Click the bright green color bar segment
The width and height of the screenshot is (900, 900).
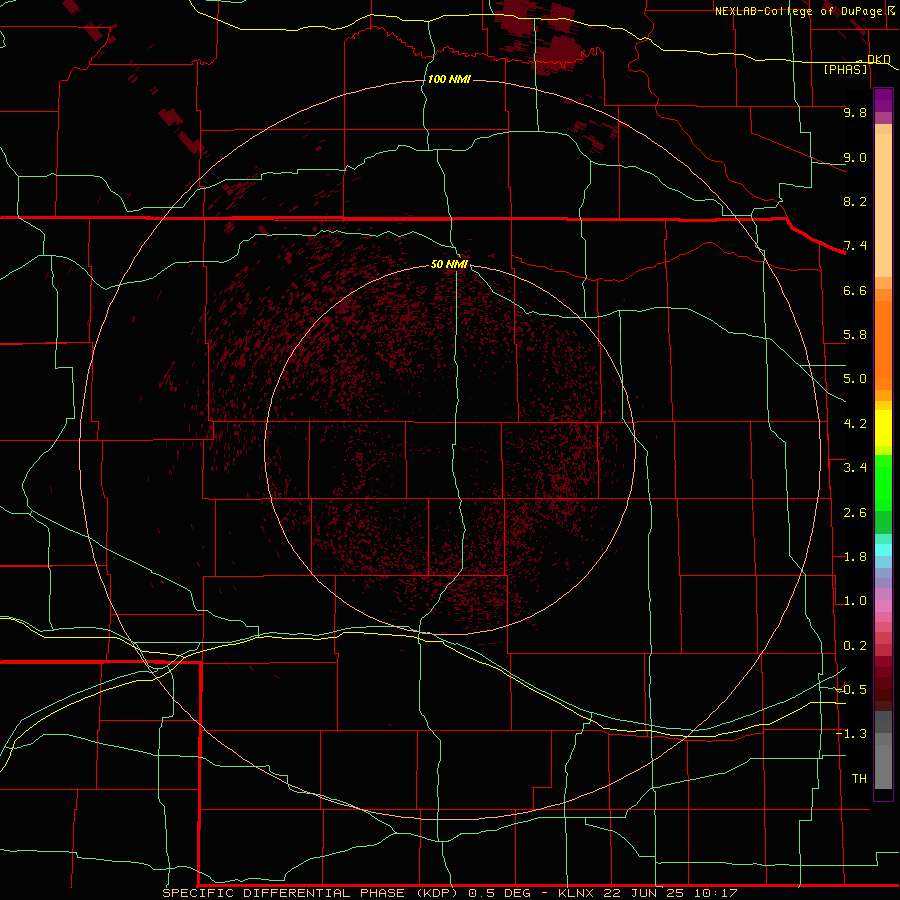pos(883,483)
